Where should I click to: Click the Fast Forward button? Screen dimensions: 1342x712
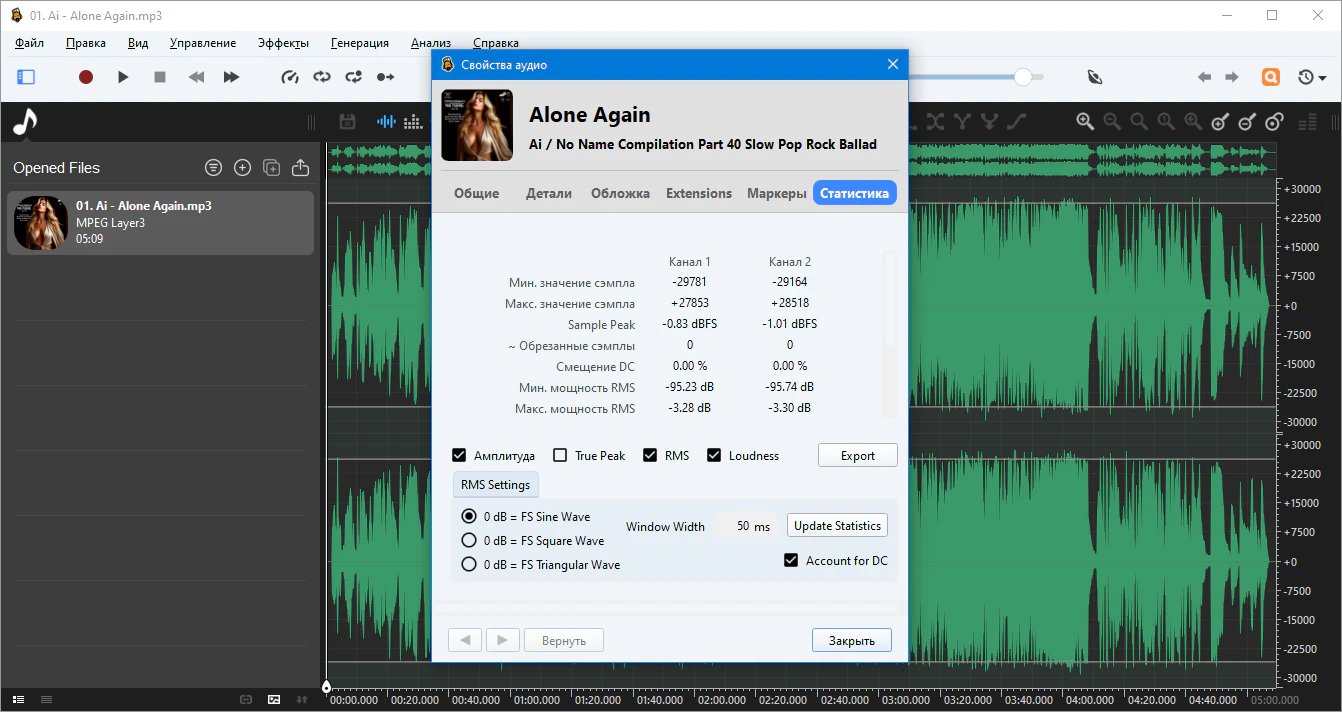pos(231,77)
